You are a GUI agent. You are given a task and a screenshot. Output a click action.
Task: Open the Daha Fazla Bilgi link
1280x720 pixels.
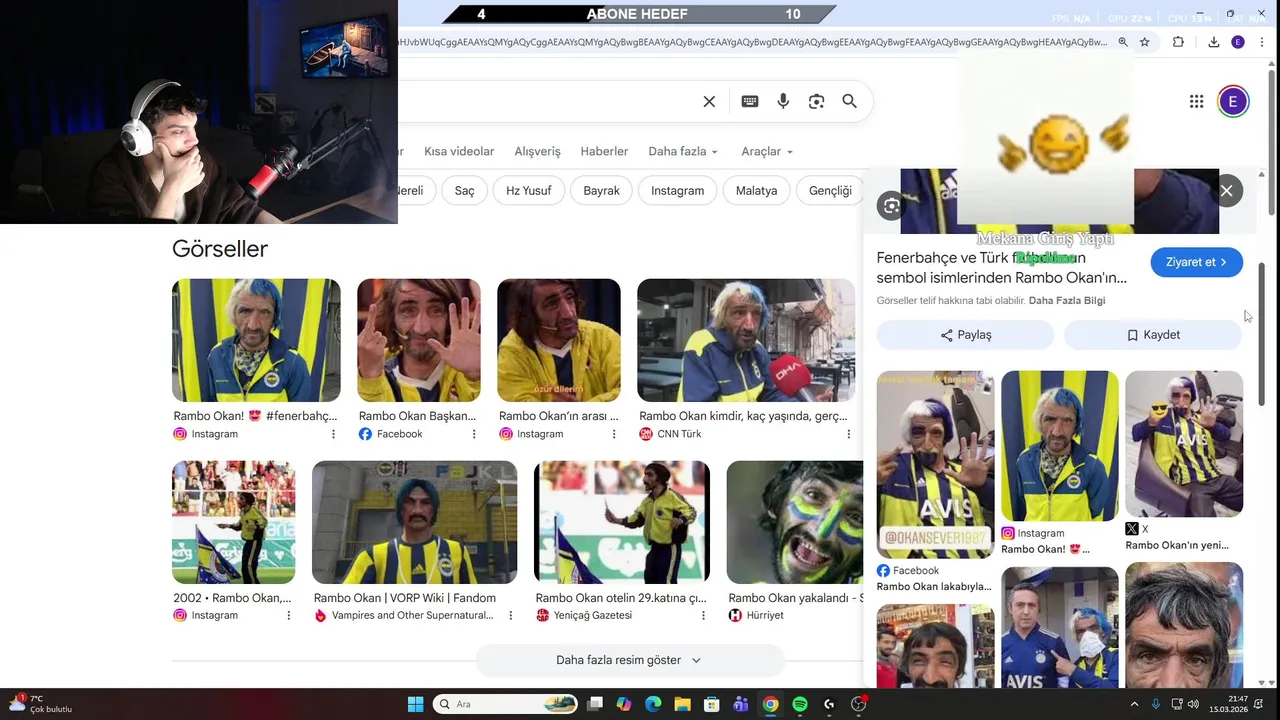[1067, 300]
